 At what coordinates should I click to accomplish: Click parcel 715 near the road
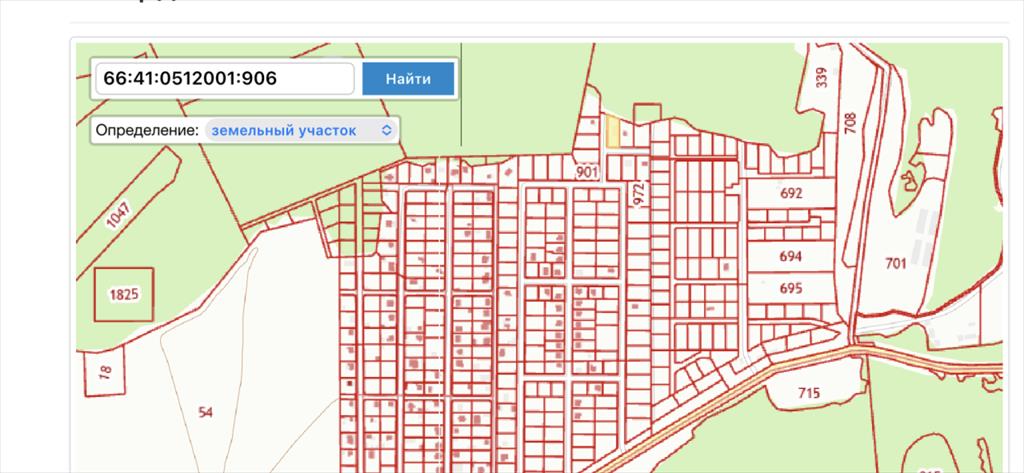(x=810, y=393)
